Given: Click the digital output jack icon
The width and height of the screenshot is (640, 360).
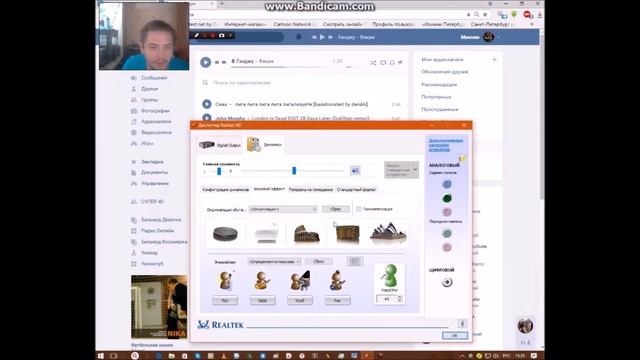Looking at the screenshot, I should point(447,282).
